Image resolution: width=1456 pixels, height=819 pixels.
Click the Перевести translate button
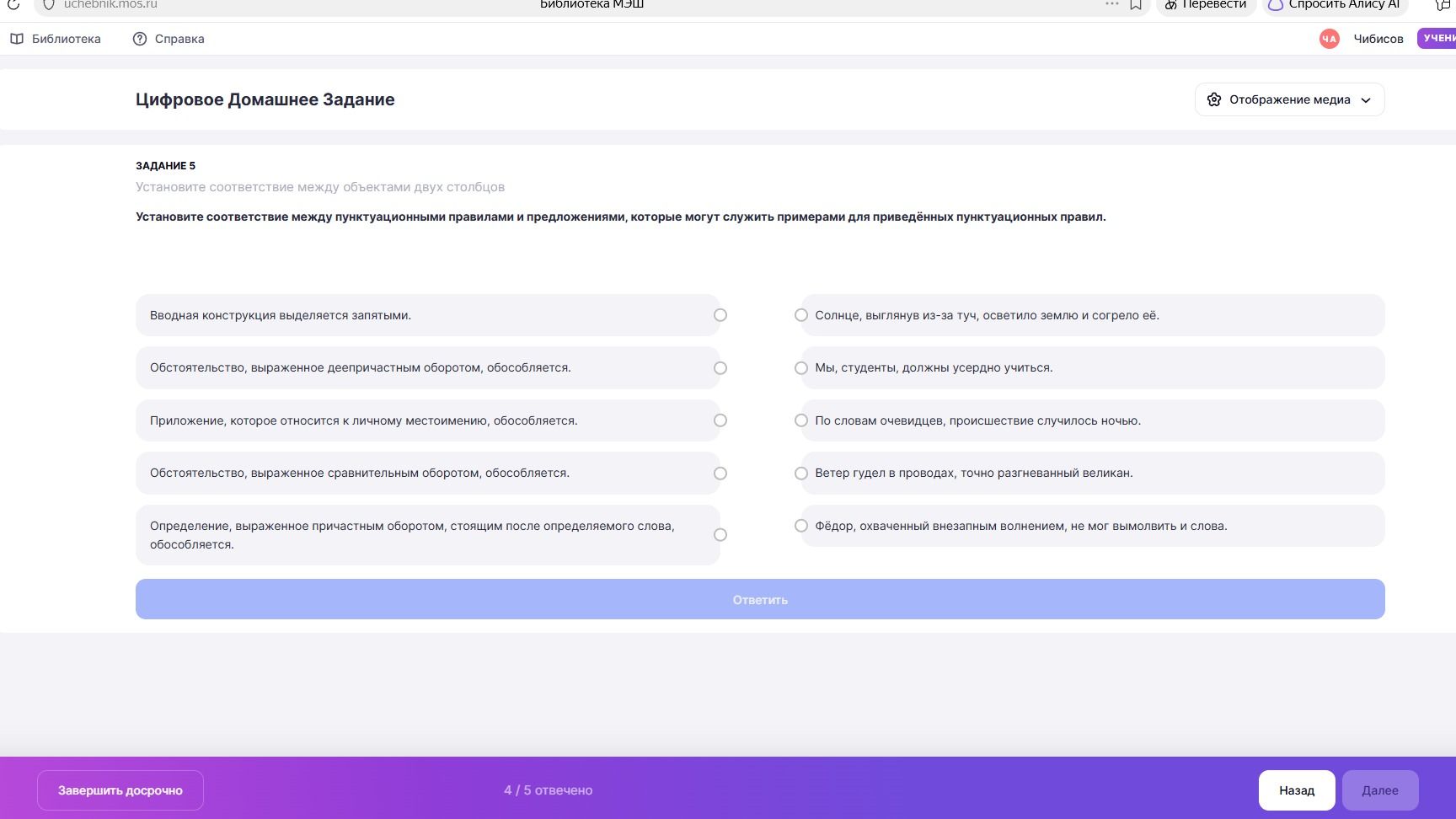[1206, 5]
